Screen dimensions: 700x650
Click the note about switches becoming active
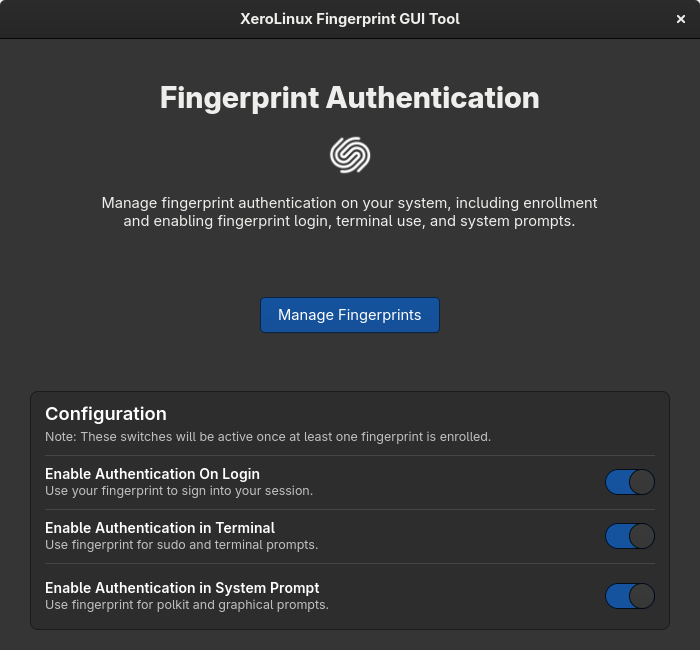[268, 437]
